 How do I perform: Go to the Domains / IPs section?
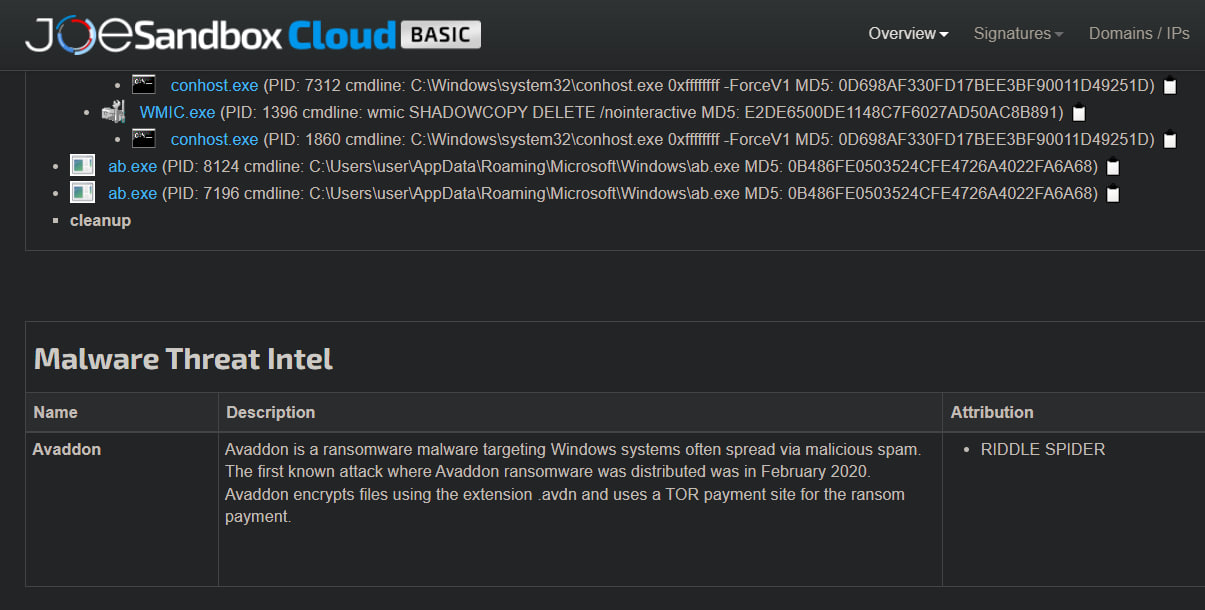point(1139,34)
